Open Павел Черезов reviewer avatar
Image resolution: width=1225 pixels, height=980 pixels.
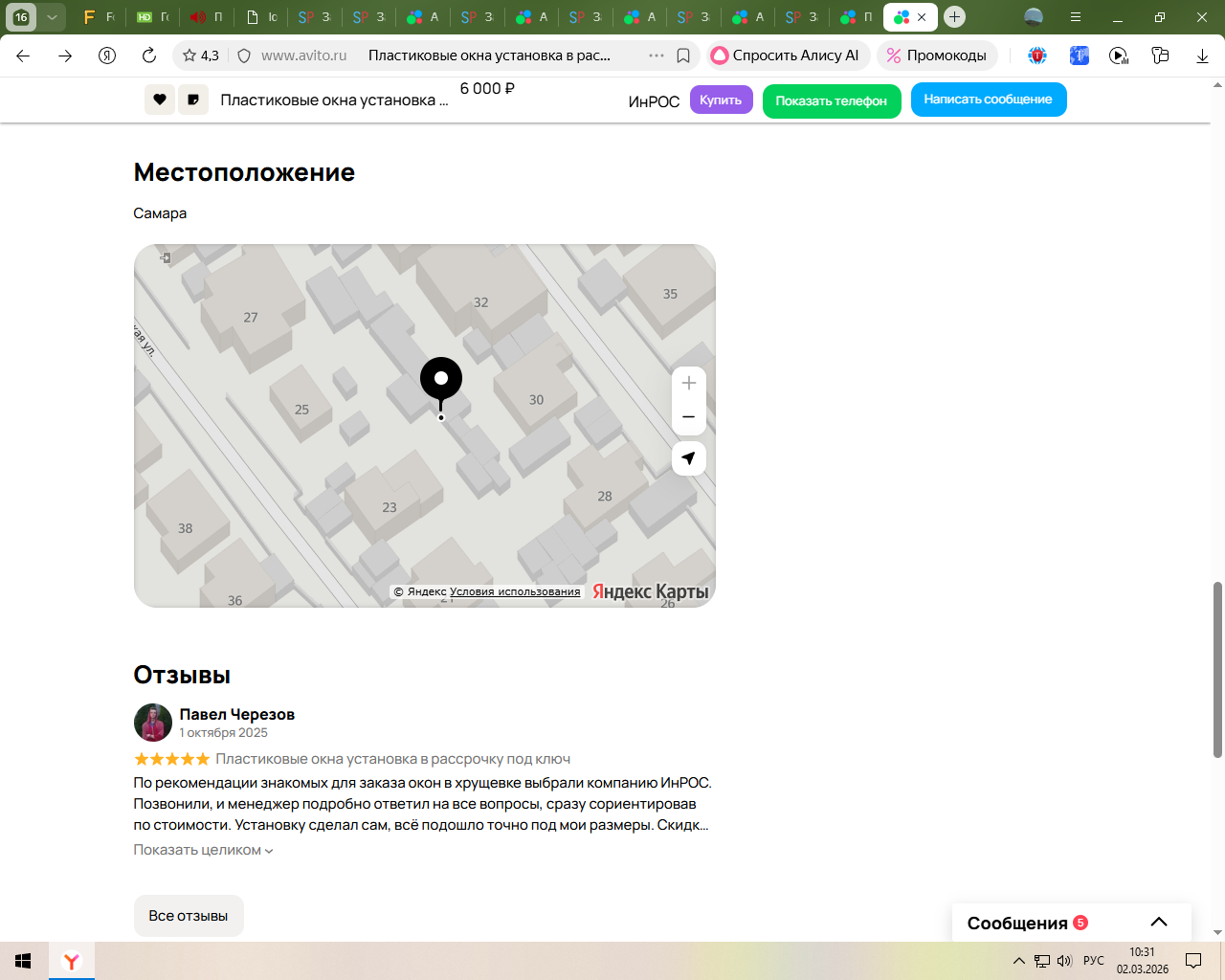(153, 723)
